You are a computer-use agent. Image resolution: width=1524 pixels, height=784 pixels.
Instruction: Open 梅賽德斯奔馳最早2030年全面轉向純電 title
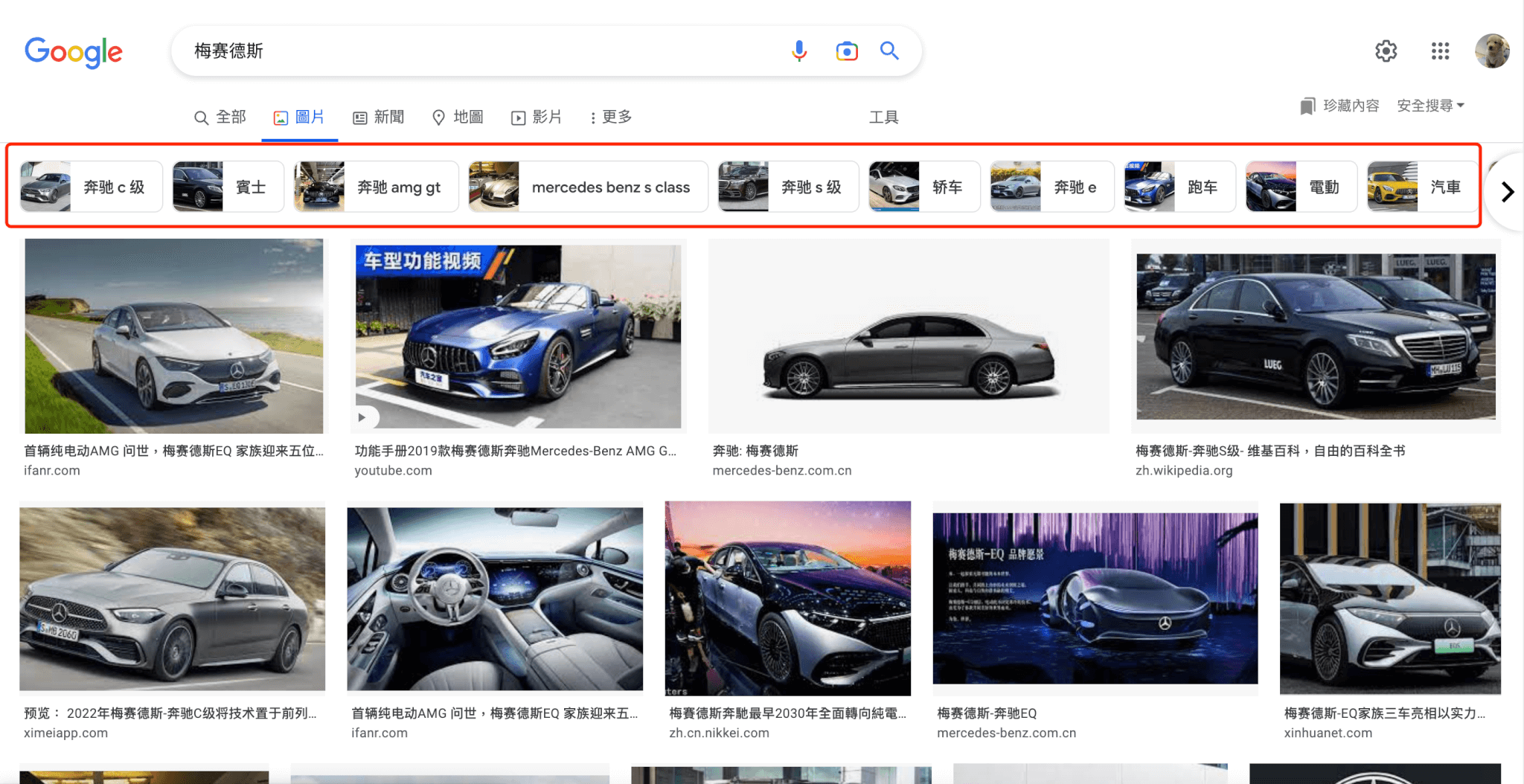point(787,713)
